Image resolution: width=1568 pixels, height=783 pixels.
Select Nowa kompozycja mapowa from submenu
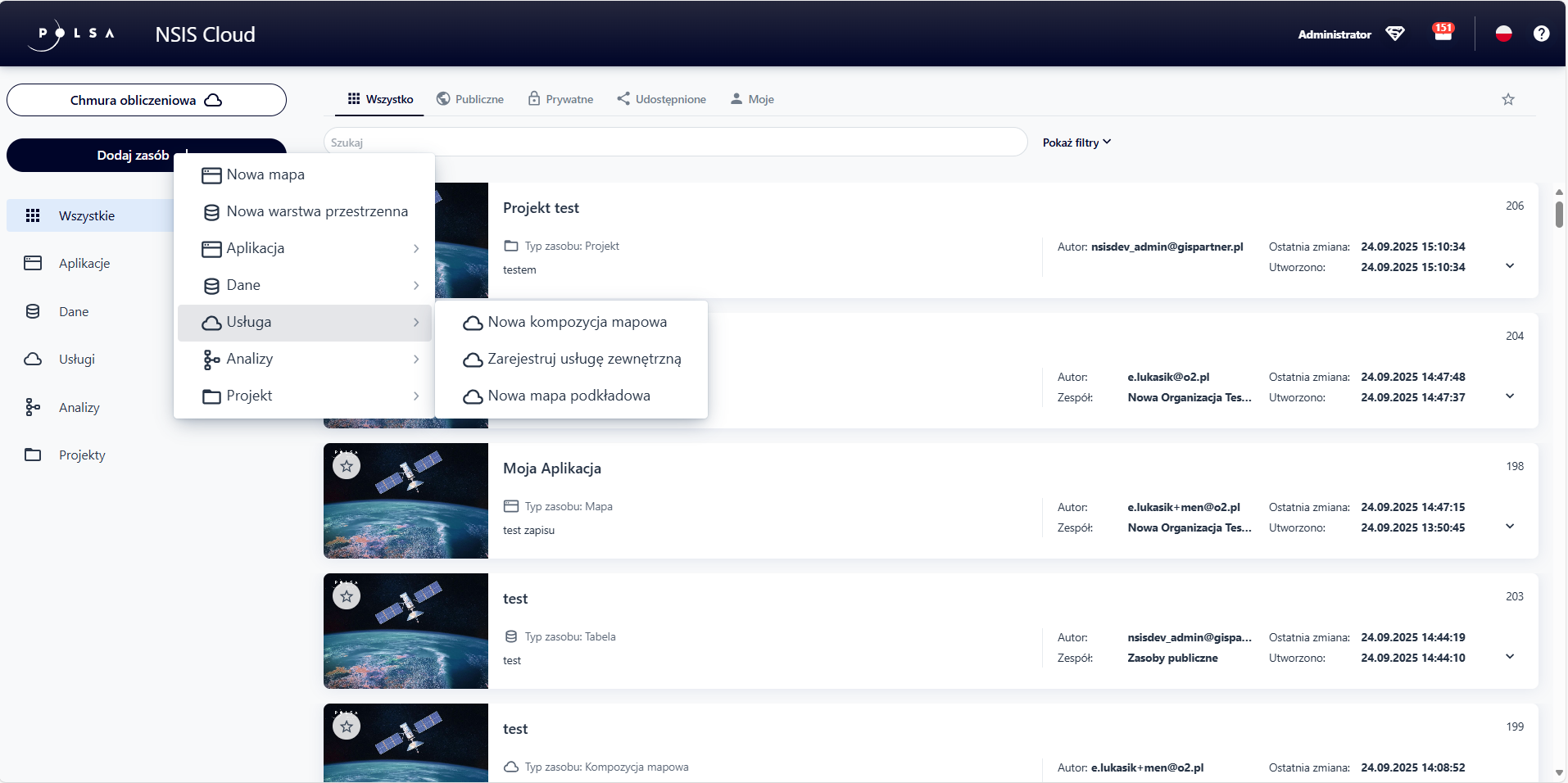[x=577, y=323]
